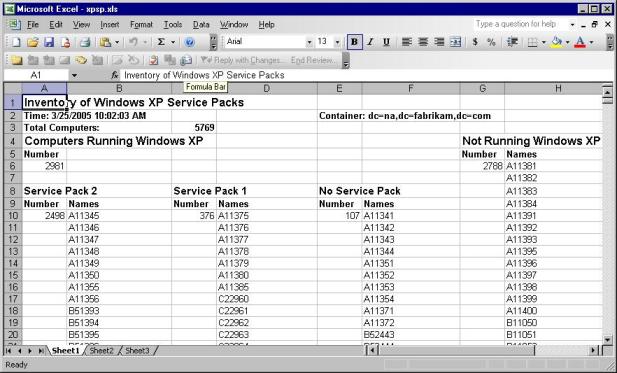Toggle Bold formatting button
Viewport: 617px width, 373px height.
click(x=354, y=42)
